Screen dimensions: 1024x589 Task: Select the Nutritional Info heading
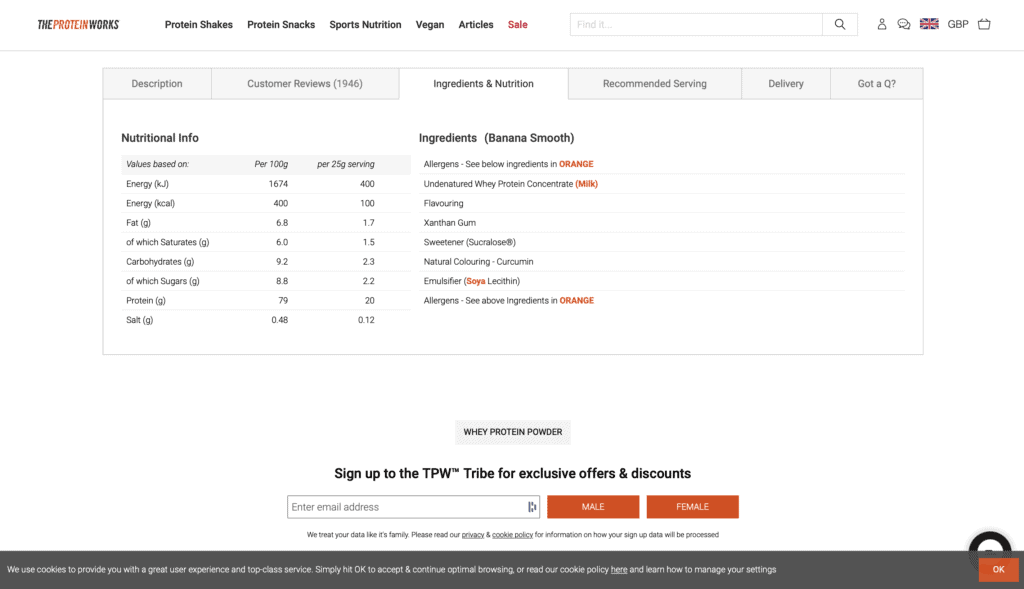coord(160,138)
